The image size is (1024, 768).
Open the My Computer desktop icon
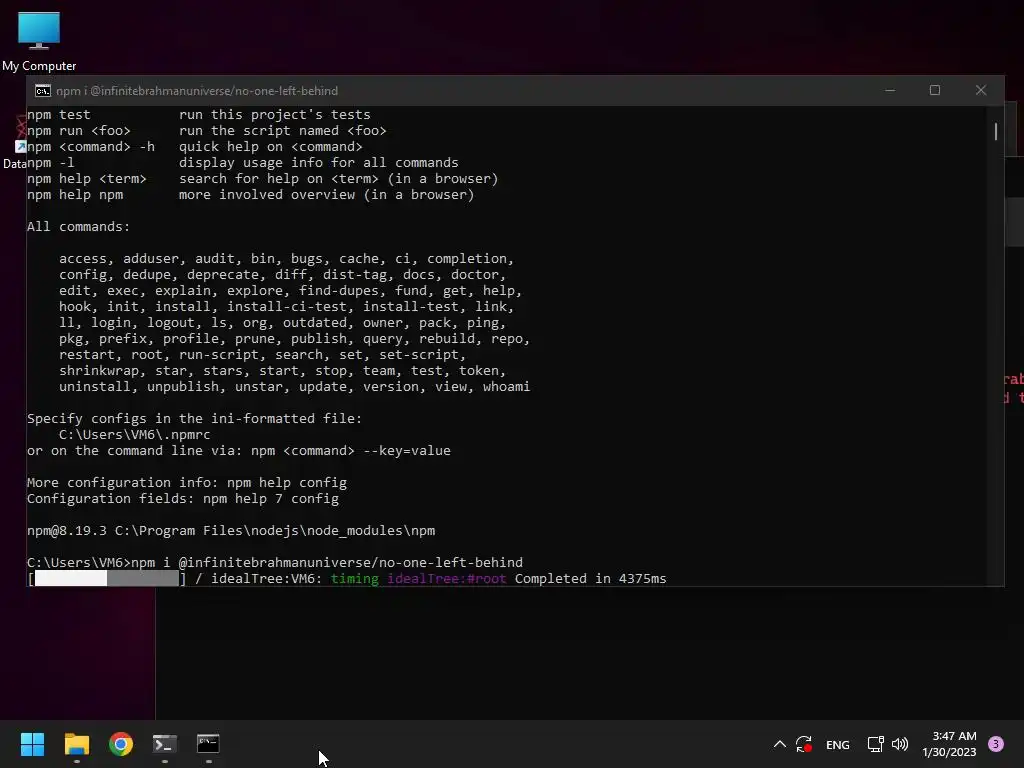(x=39, y=41)
